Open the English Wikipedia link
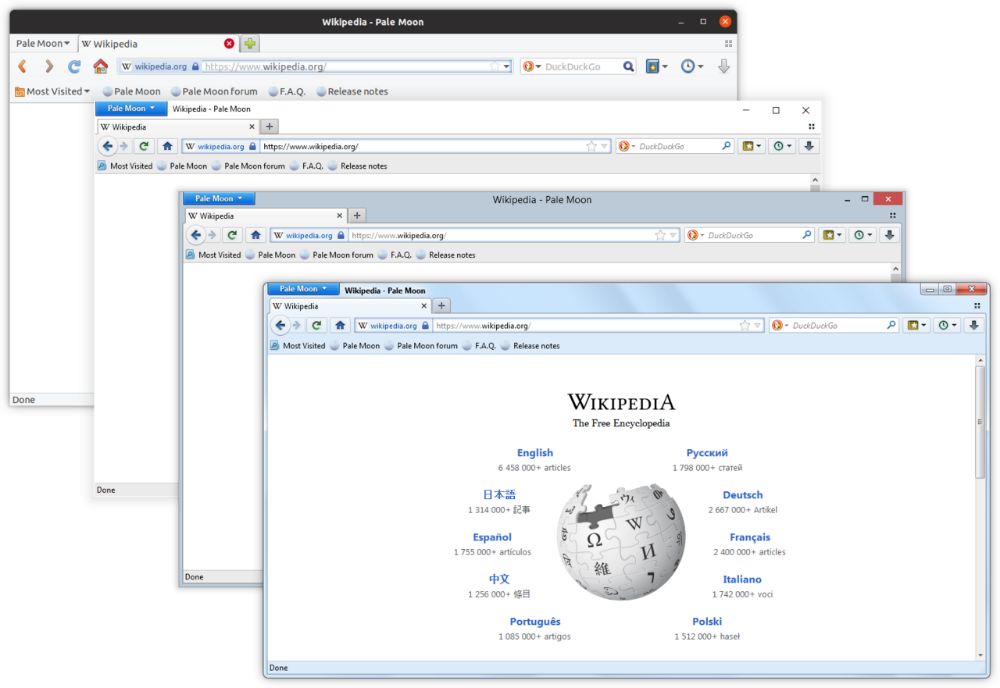This screenshot has height=688, width=1000. coord(534,453)
